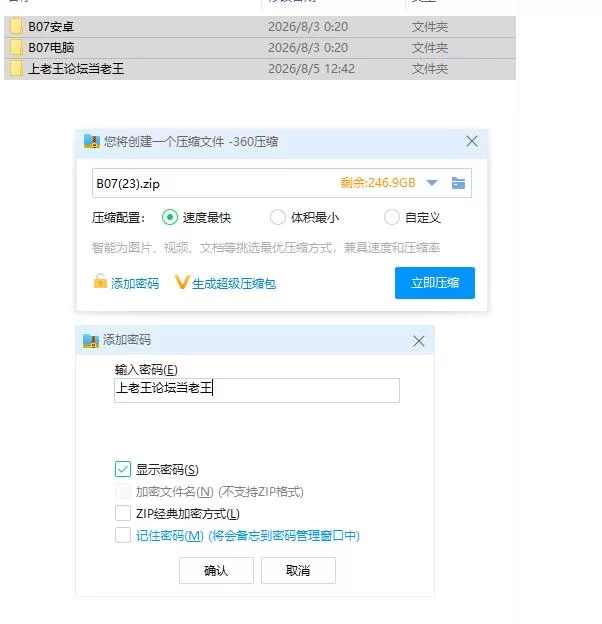Click the 输入密码(E) label

(x=146, y=370)
